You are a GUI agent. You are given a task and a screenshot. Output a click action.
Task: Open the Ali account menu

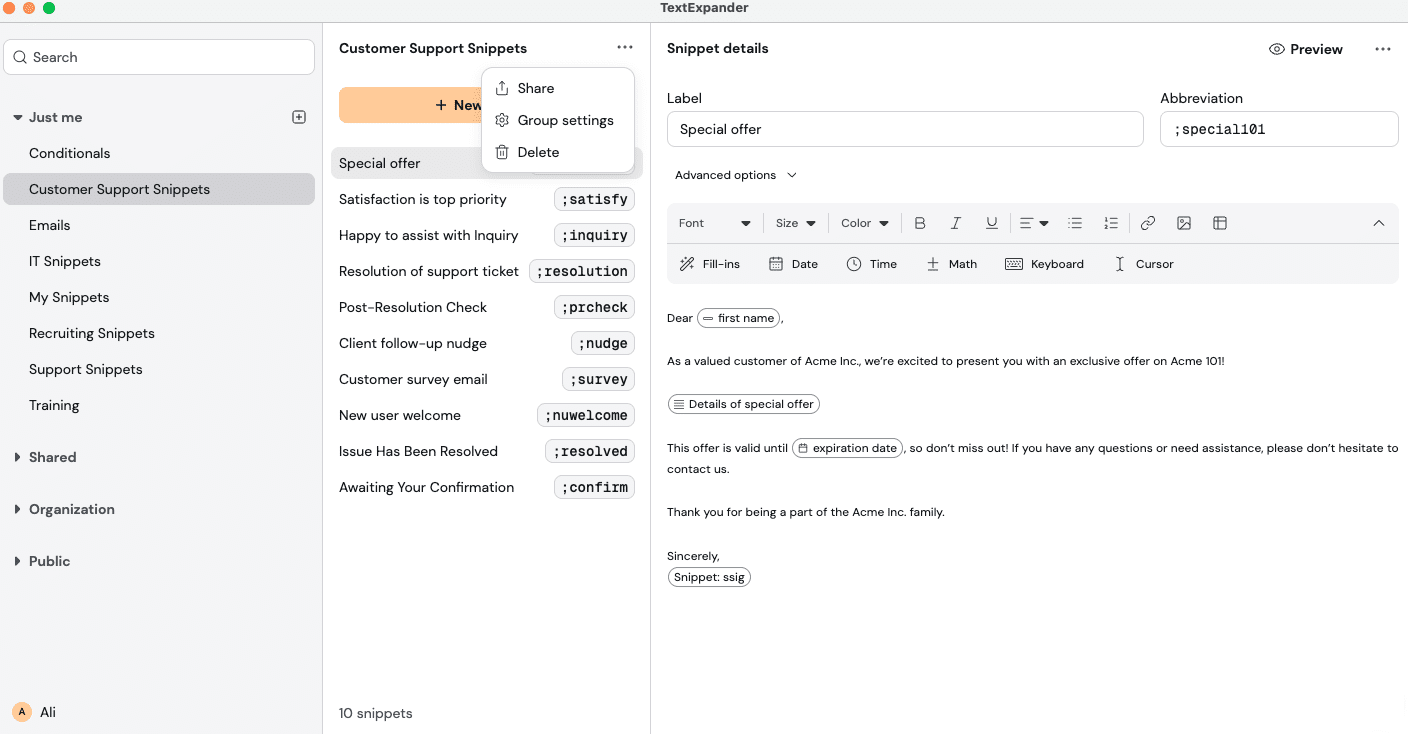35,712
